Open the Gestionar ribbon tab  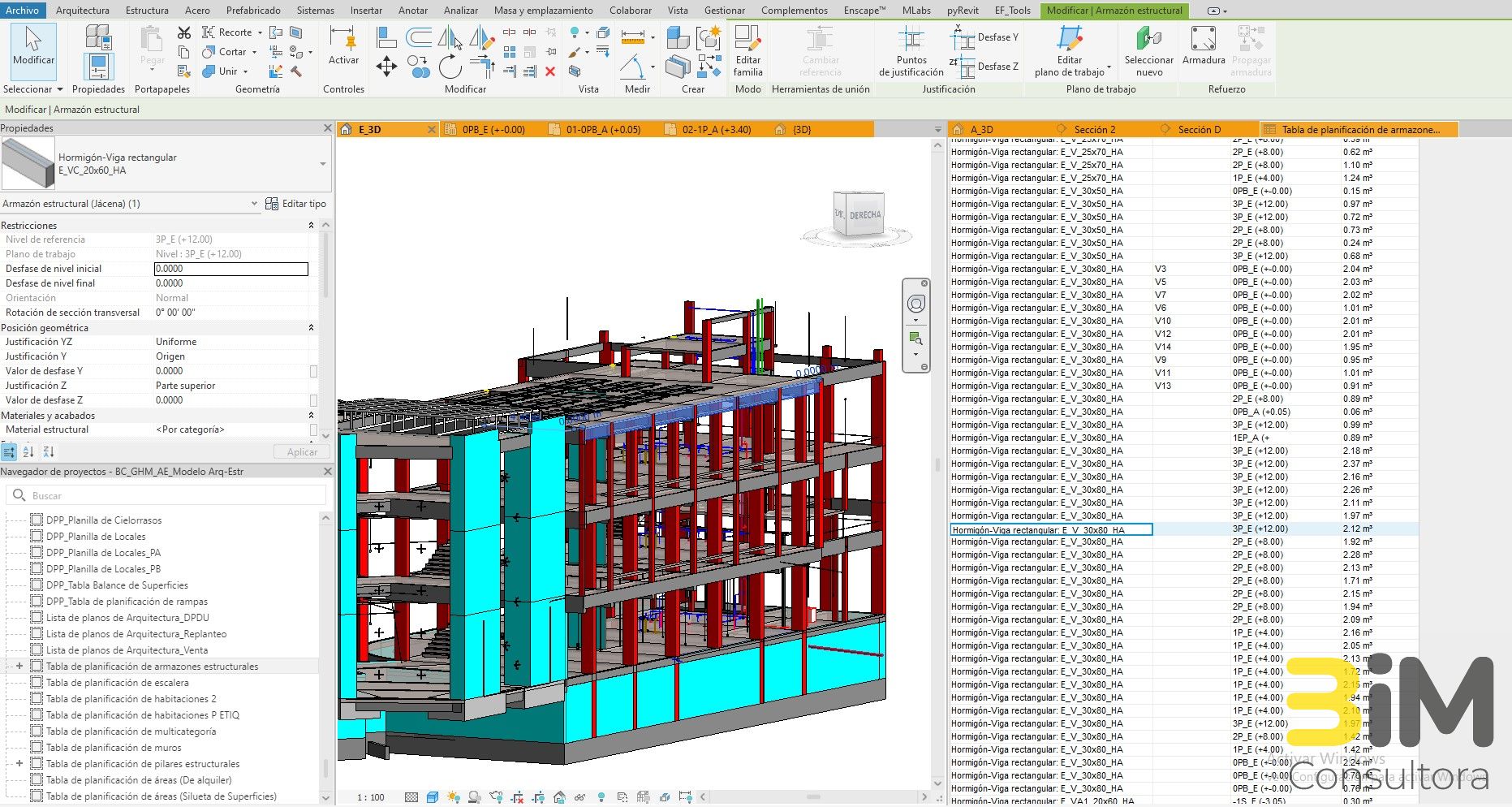point(725,11)
